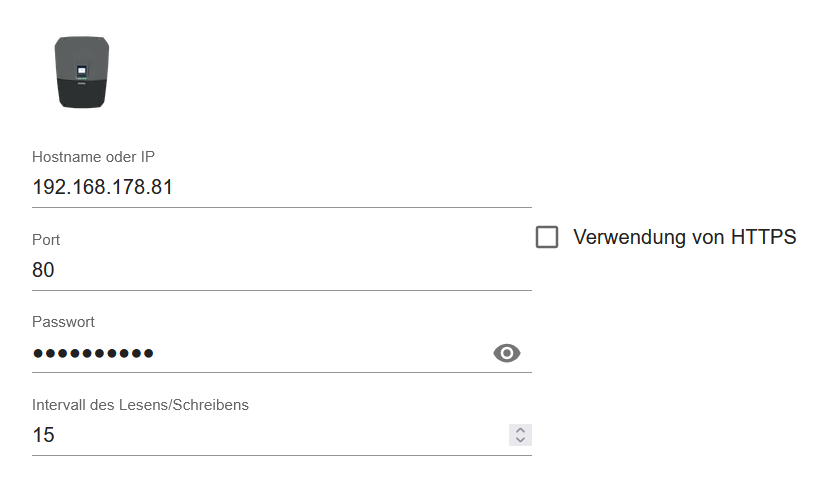Viewport: 836px width, 480px height.
Task: Increase the interval with the up arrow
Action: pos(520,429)
